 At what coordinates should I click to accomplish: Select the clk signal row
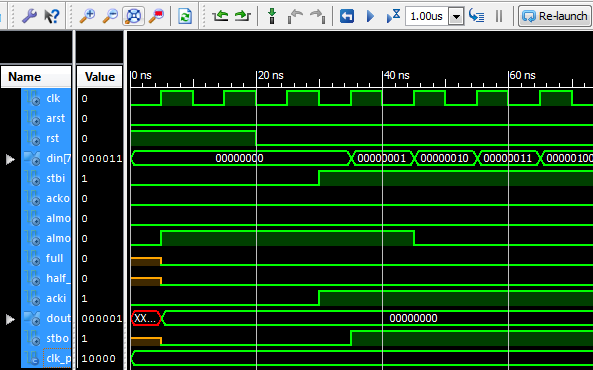coord(46,98)
